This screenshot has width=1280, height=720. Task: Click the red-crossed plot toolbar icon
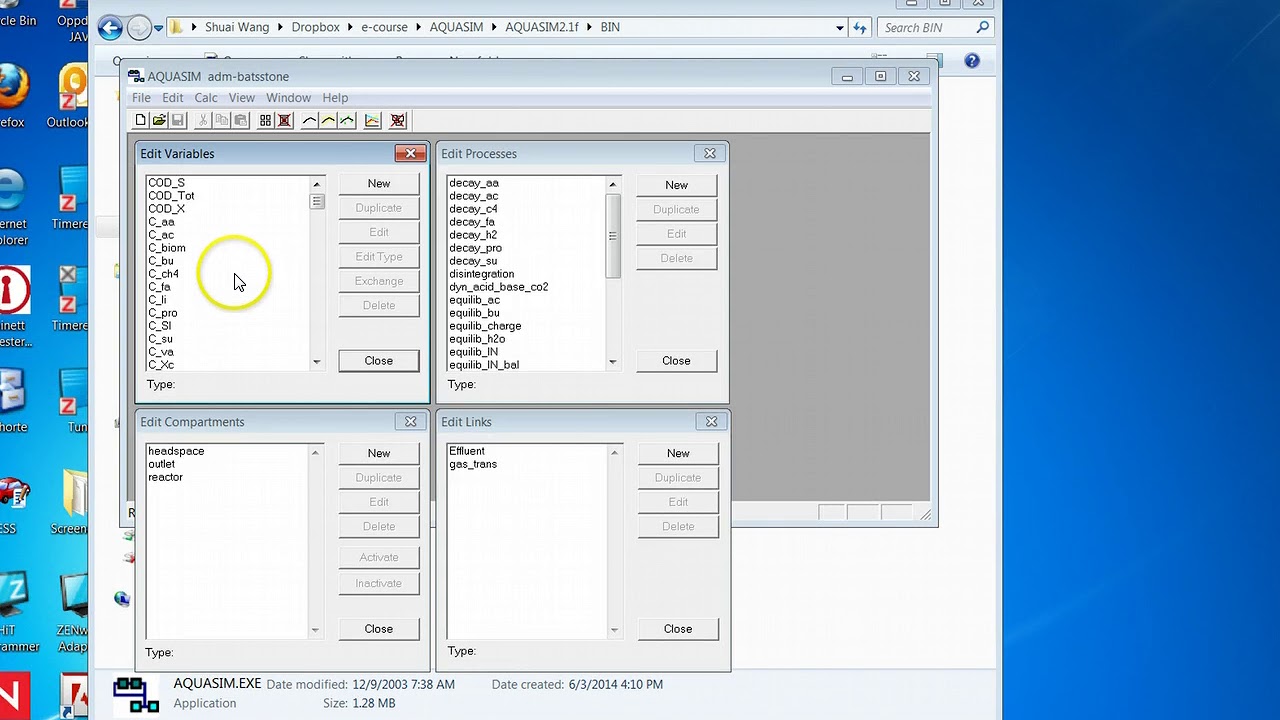[398, 120]
